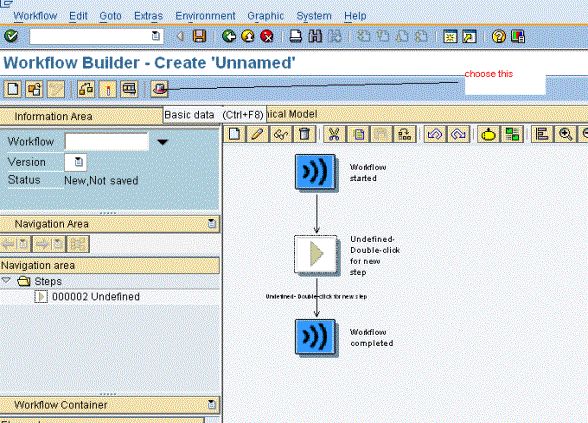Viewport: 588px width, 423px height.
Task: Open the Goto menu
Action: tap(110, 16)
